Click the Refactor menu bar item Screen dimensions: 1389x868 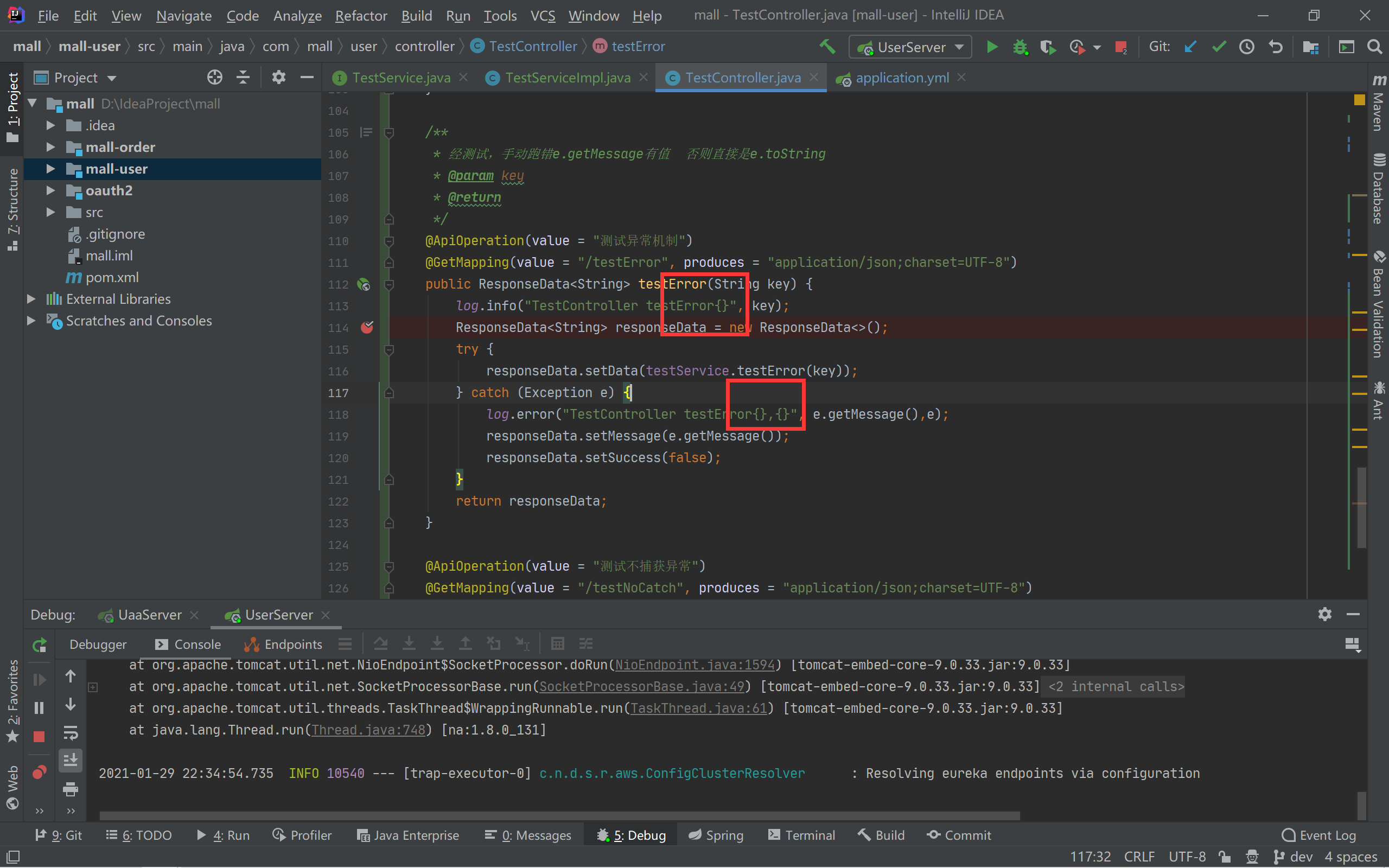pyautogui.click(x=362, y=14)
